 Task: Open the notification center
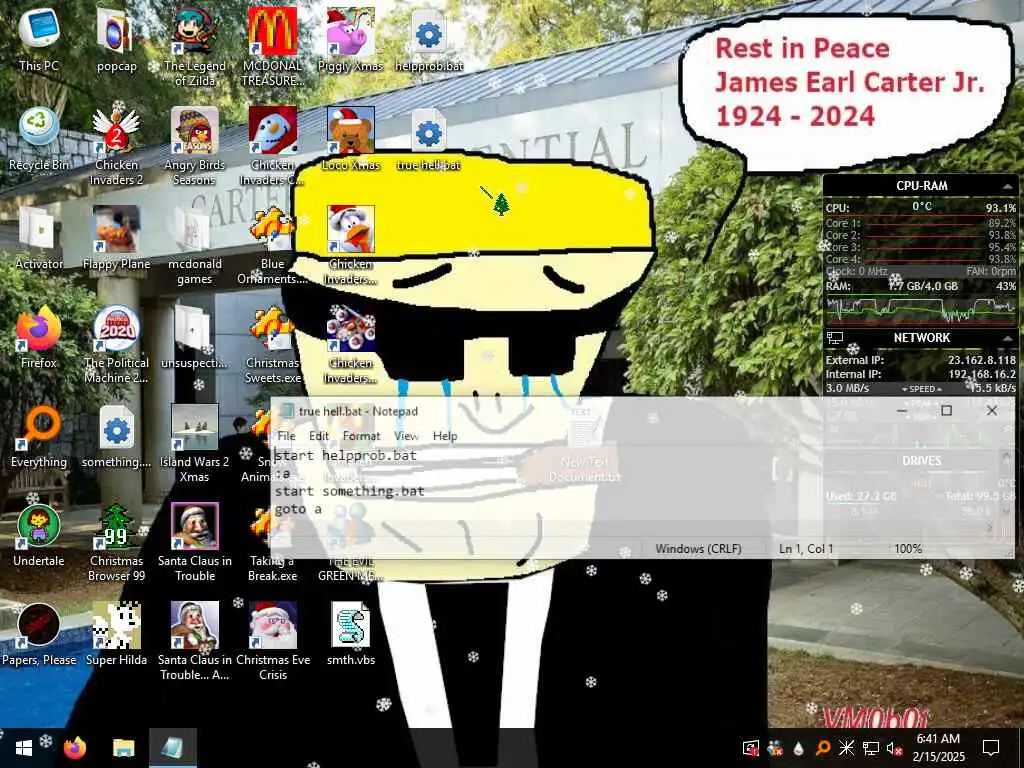[991, 748]
